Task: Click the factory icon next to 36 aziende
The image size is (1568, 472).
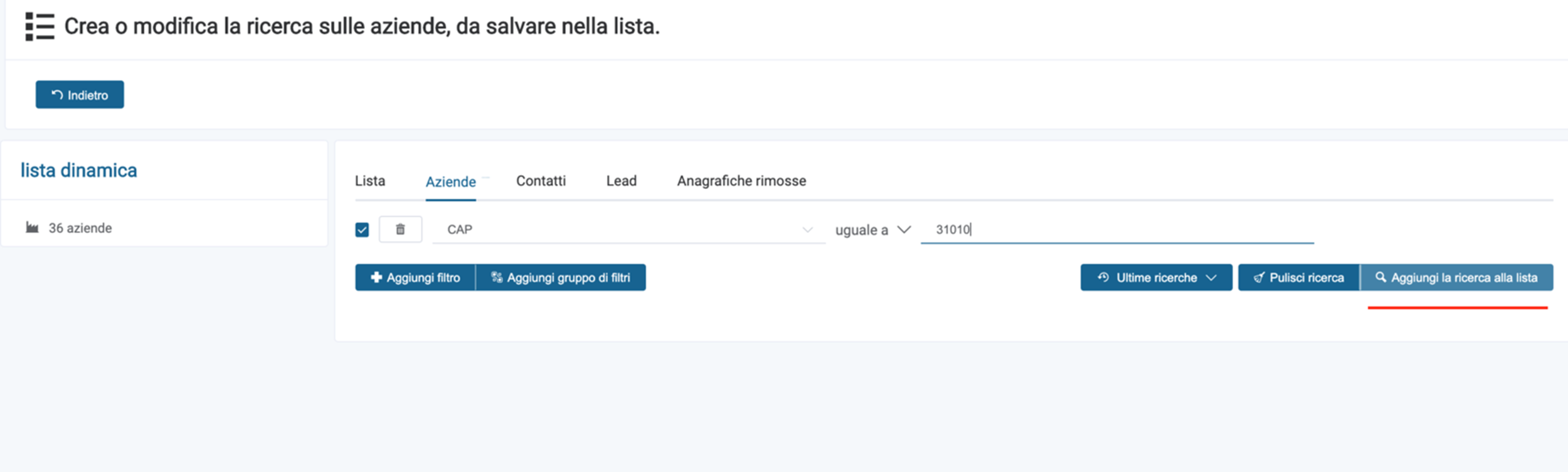Action: [32, 227]
